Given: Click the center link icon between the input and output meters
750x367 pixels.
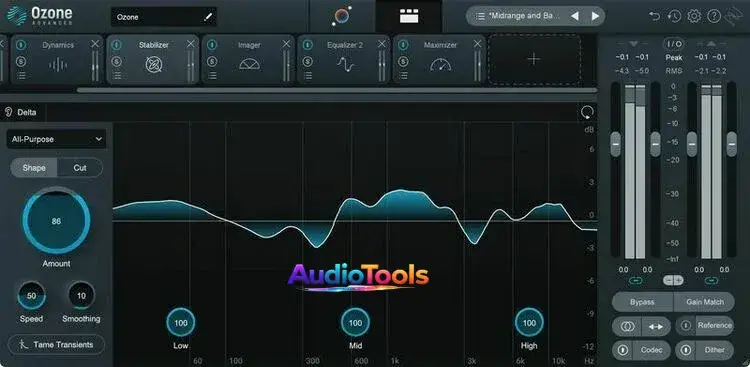Looking at the screenshot, I should [x=673, y=280].
